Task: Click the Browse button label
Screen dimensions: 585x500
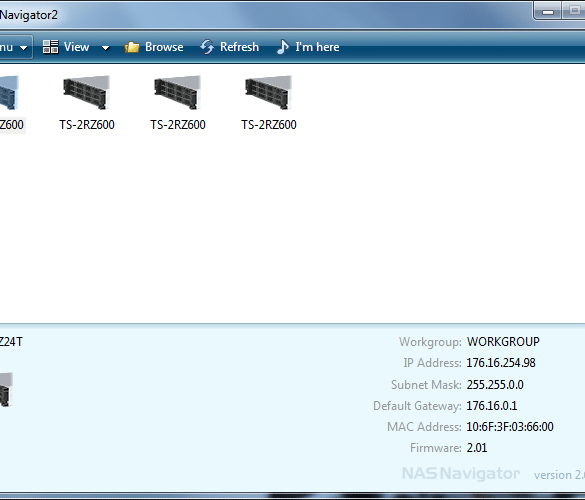Action: tap(164, 47)
